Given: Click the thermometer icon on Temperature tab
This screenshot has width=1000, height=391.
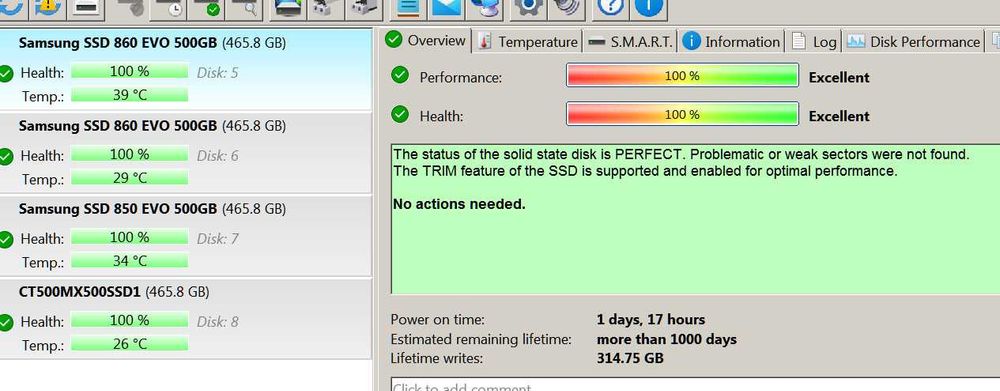Looking at the screenshot, I should (x=485, y=42).
